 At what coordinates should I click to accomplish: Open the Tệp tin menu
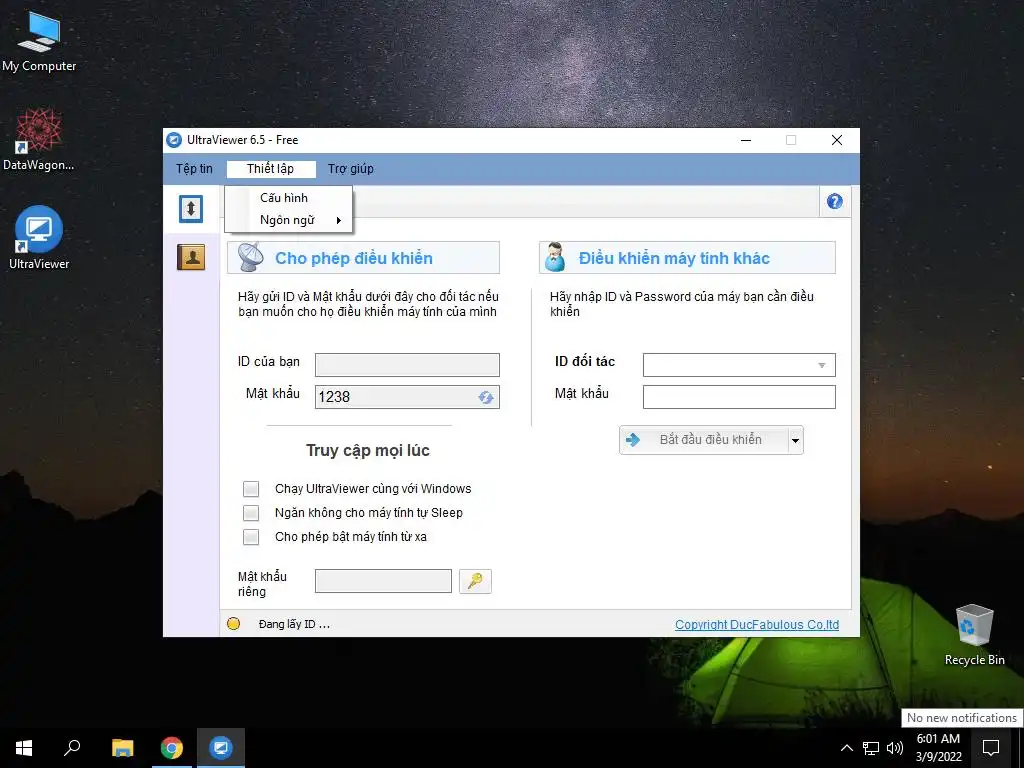194,168
